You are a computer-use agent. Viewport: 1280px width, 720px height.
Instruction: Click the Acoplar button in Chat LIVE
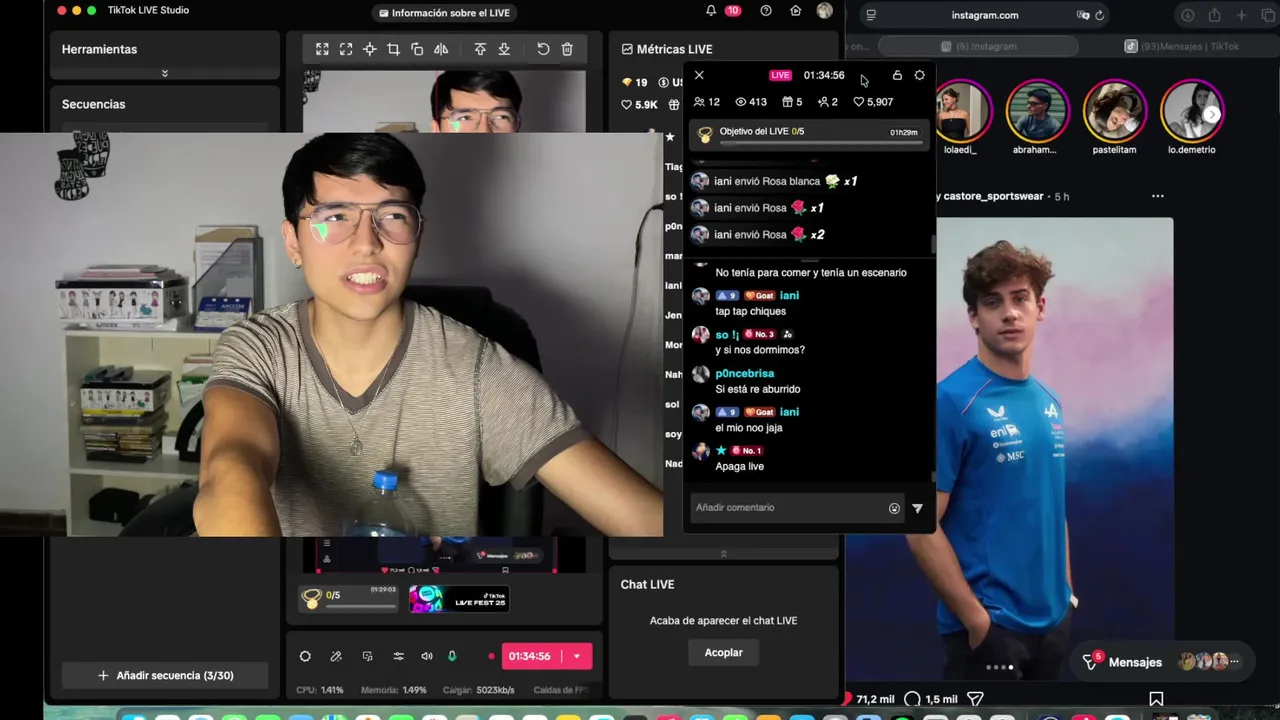[x=723, y=652]
